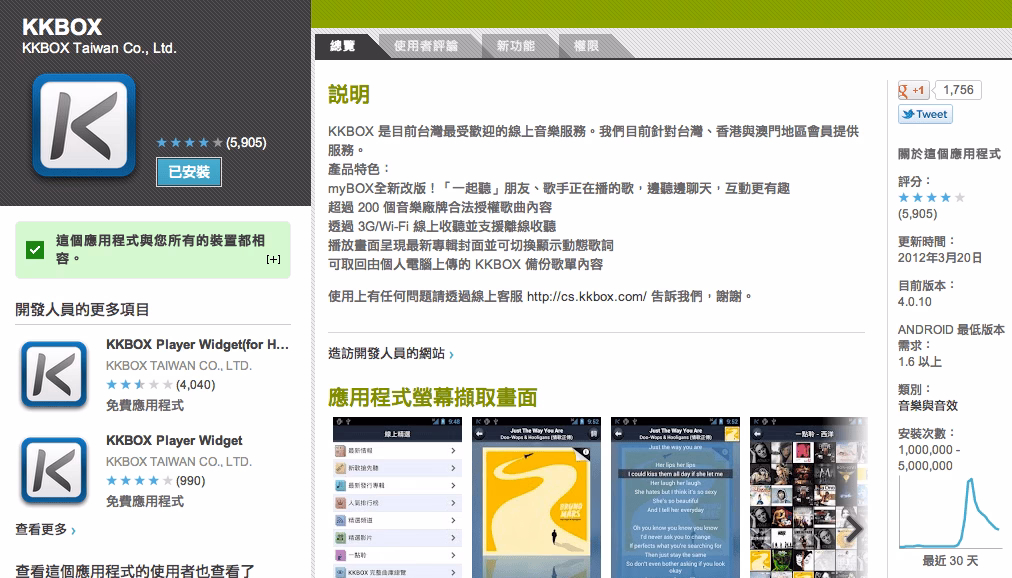Click the Tweet button

click(x=925, y=114)
